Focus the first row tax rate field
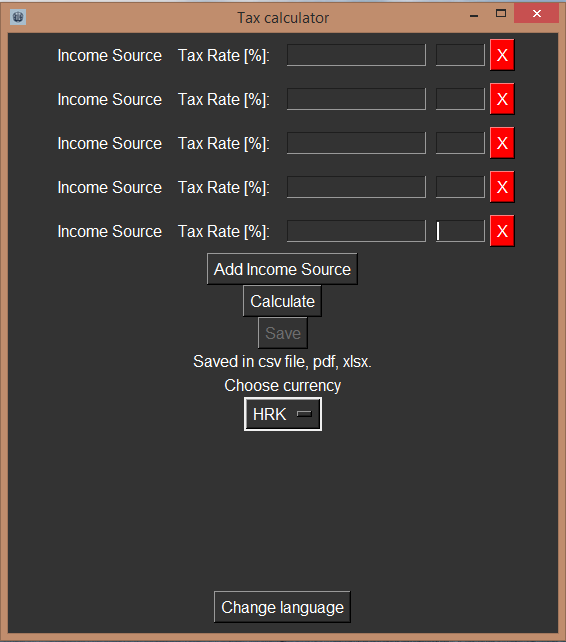Screen dimensions: 566x642 click(x=460, y=55)
